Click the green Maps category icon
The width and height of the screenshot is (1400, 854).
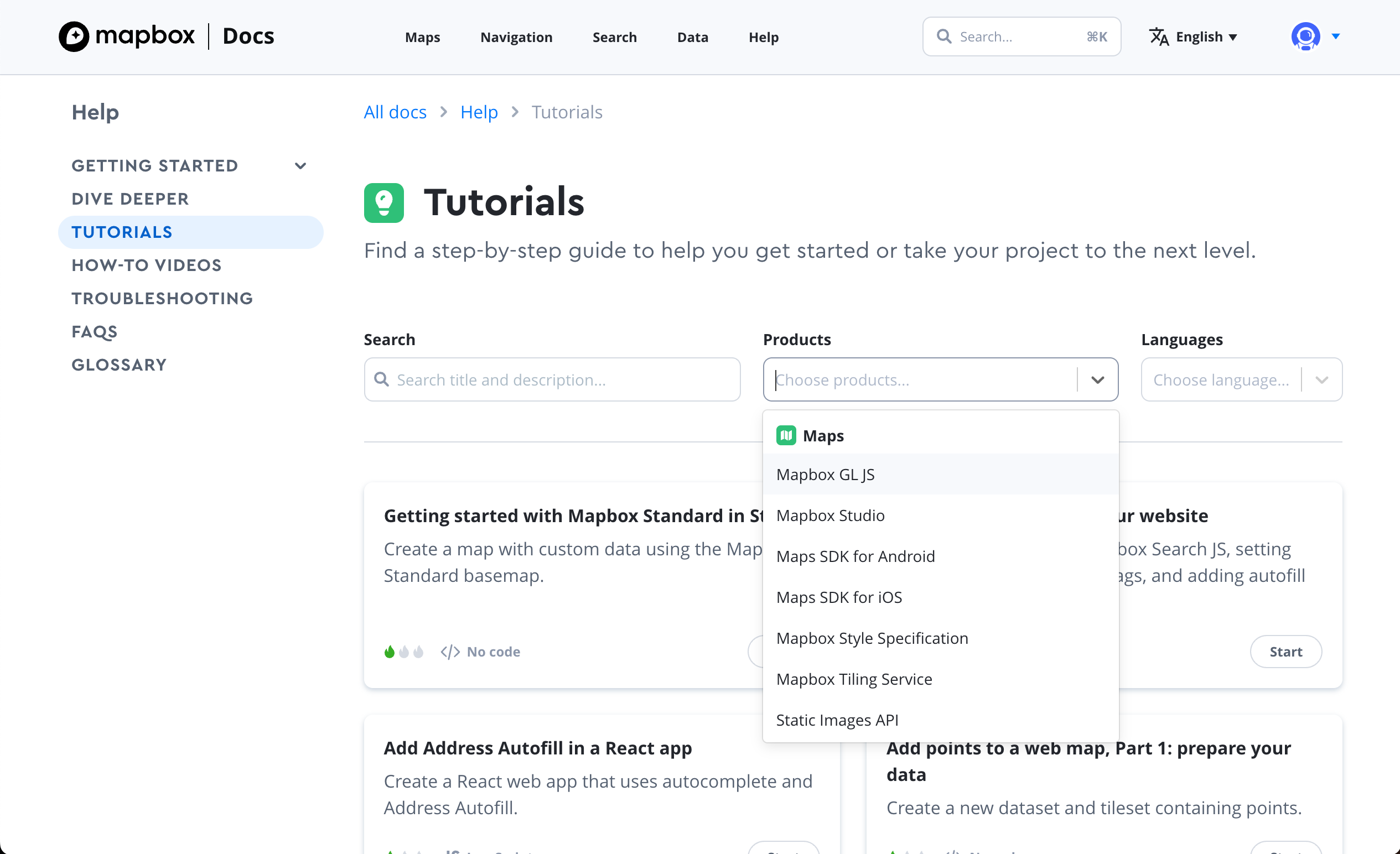point(786,435)
